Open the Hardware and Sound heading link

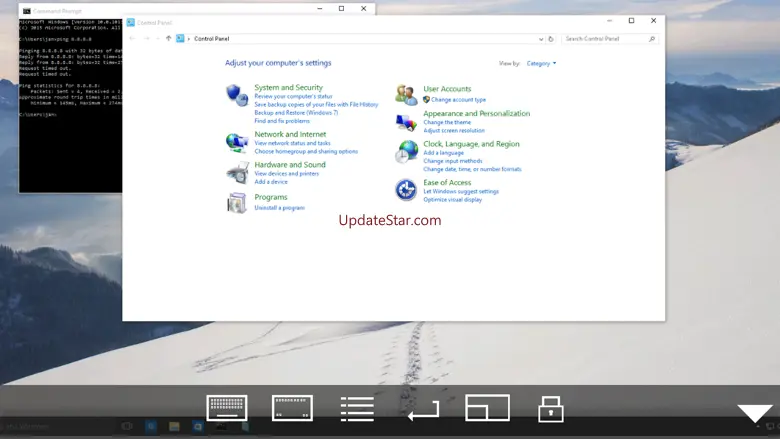(290, 165)
